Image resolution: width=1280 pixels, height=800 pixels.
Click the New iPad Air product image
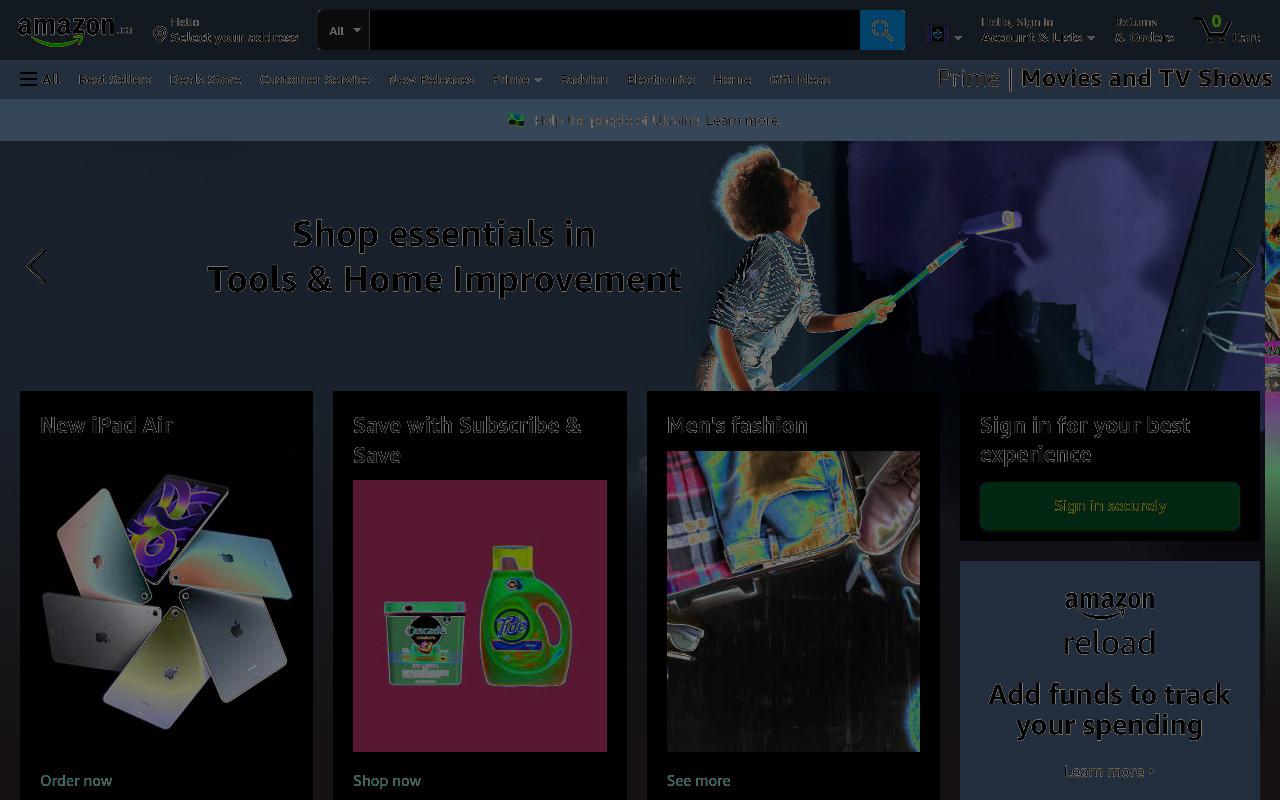pos(166,601)
